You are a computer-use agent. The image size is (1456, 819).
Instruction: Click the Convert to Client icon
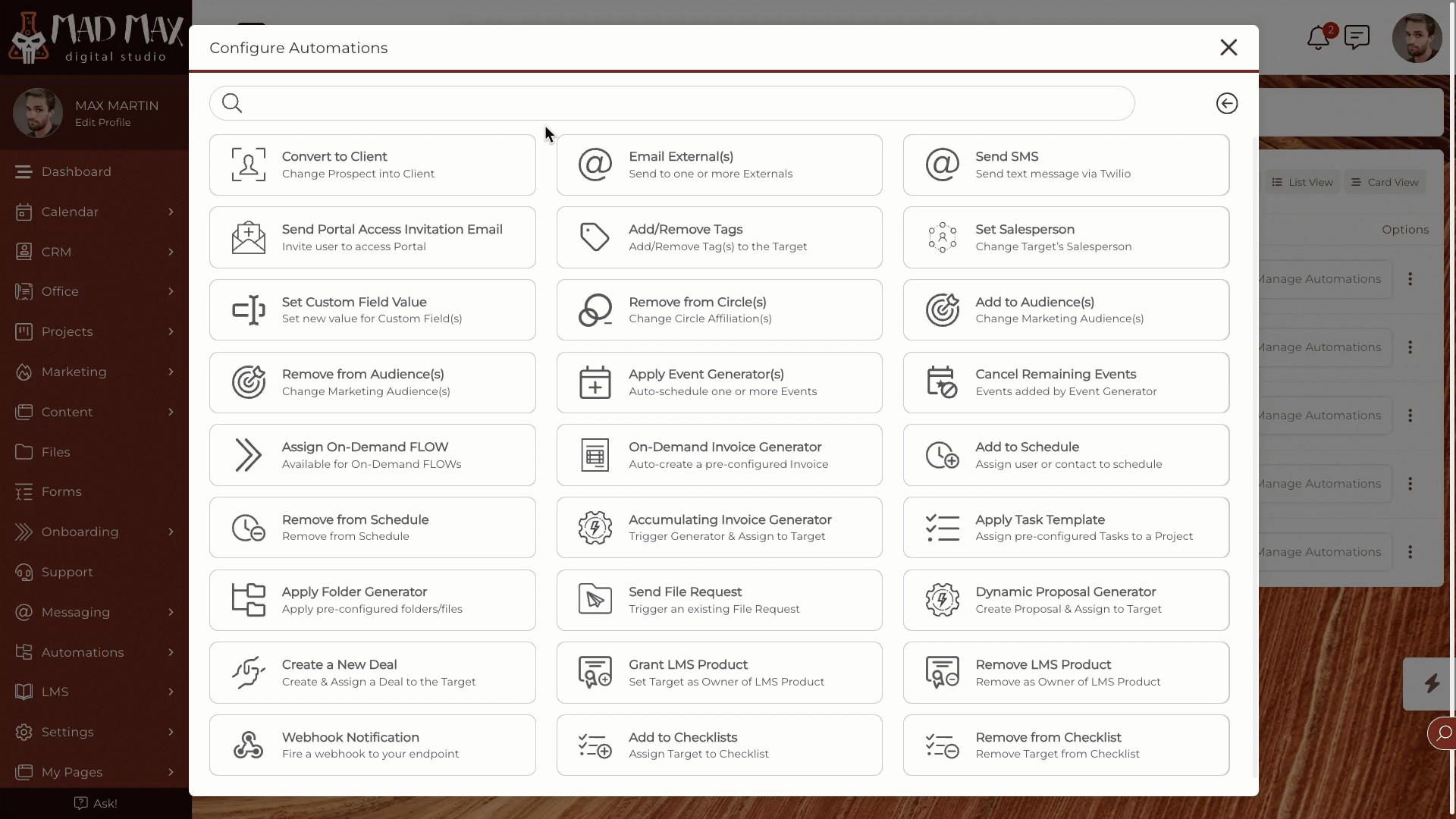(x=248, y=164)
